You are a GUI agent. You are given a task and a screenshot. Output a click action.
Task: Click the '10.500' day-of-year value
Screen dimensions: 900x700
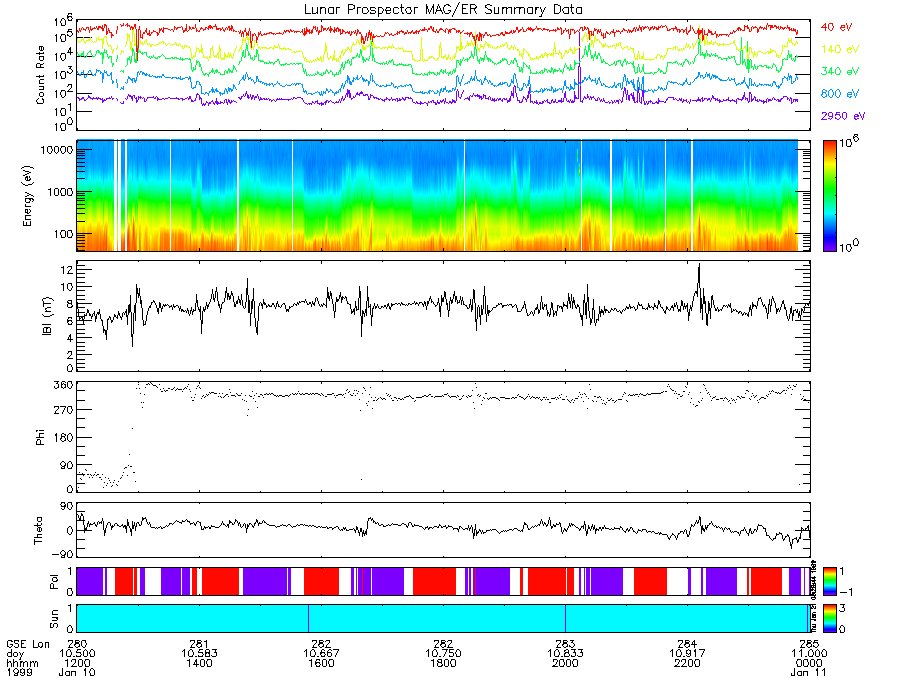pos(77,654)
